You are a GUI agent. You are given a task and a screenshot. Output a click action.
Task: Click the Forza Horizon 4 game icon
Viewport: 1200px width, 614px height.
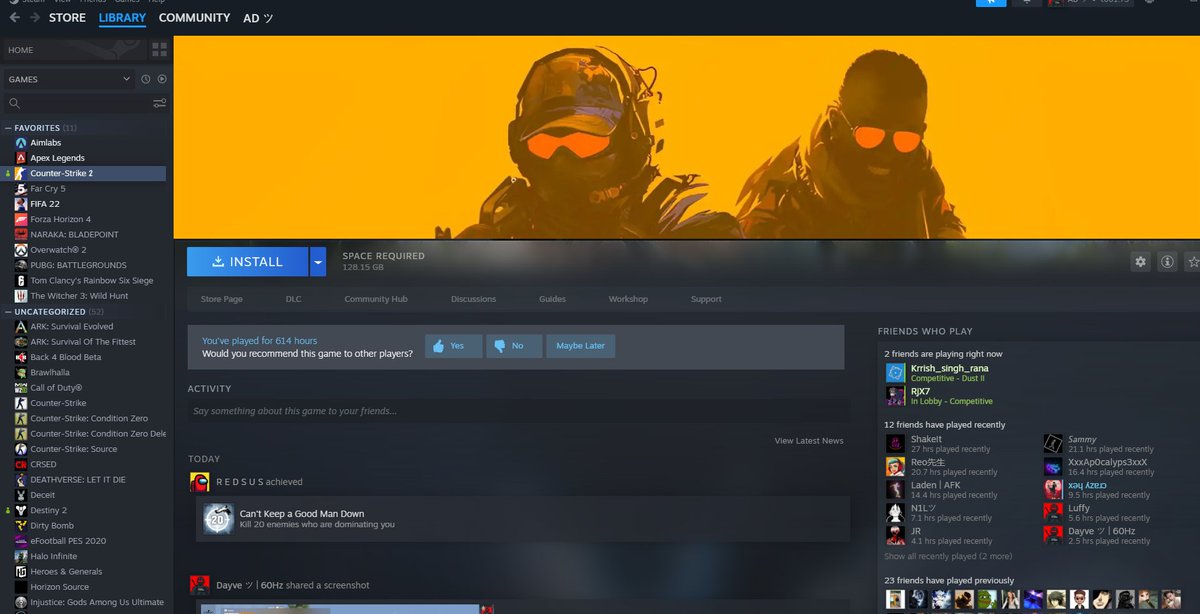tap(21, 219)
